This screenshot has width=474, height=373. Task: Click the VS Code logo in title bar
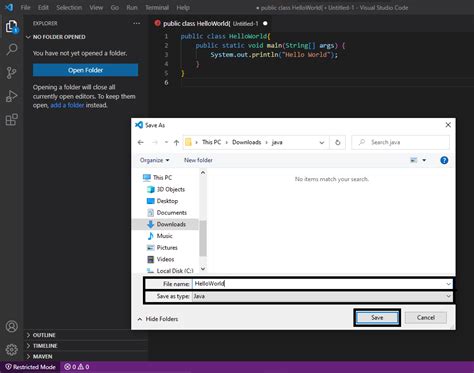[9, 7]
